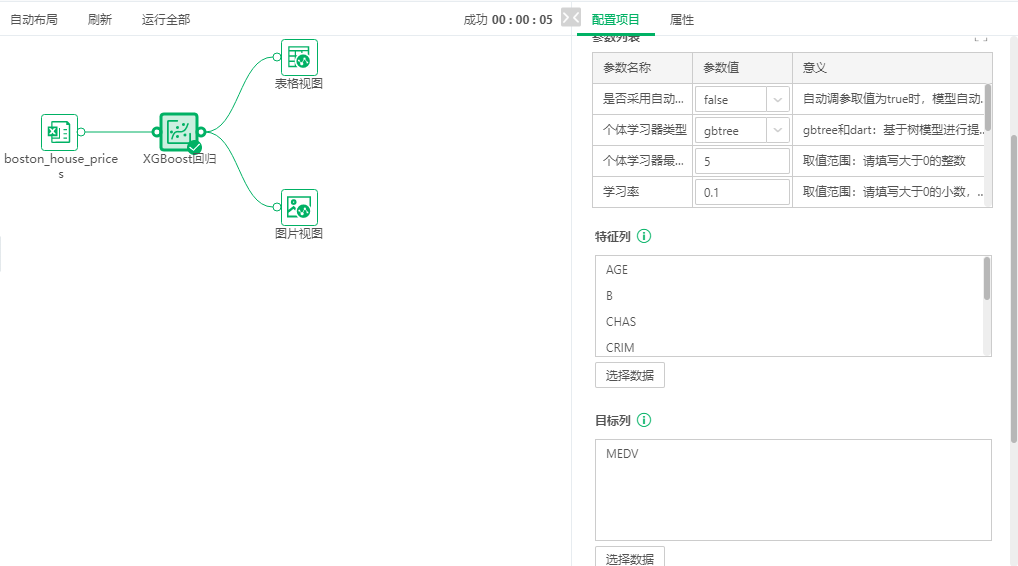
Task: Click the input field with value 5
Action: [x=742, y=161]
